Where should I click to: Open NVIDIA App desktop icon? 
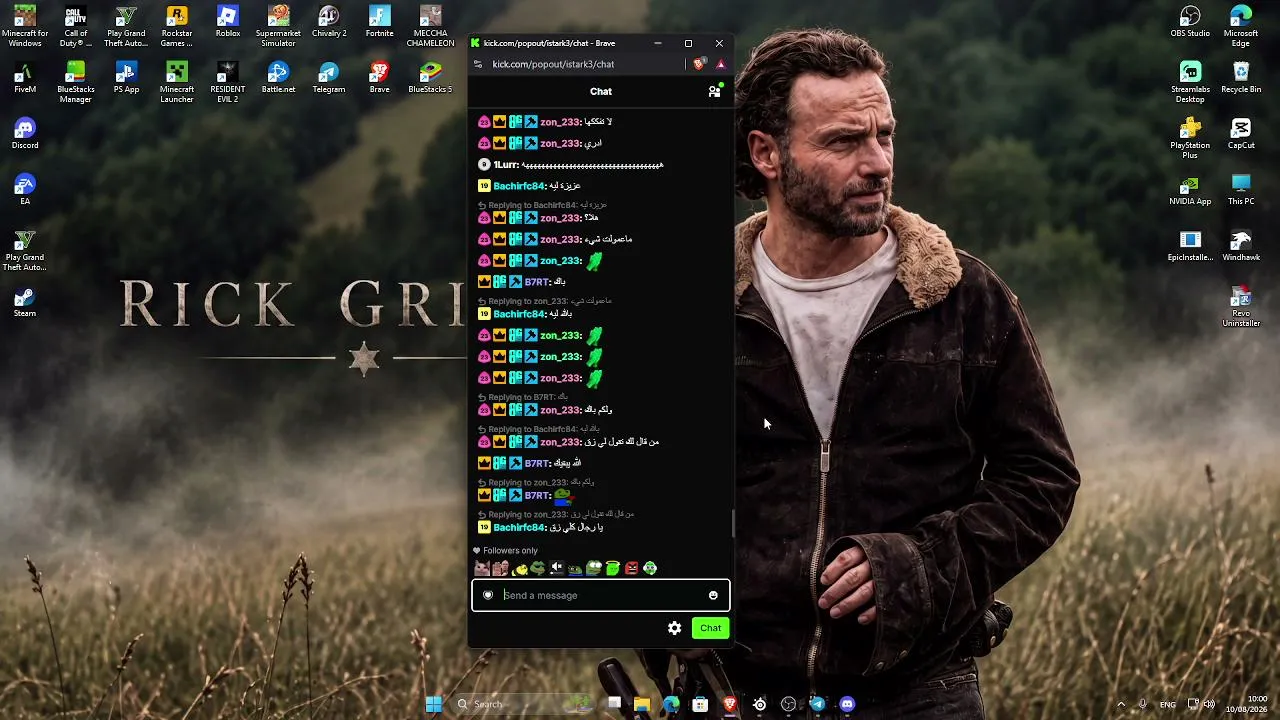[x=1190, y=190]
